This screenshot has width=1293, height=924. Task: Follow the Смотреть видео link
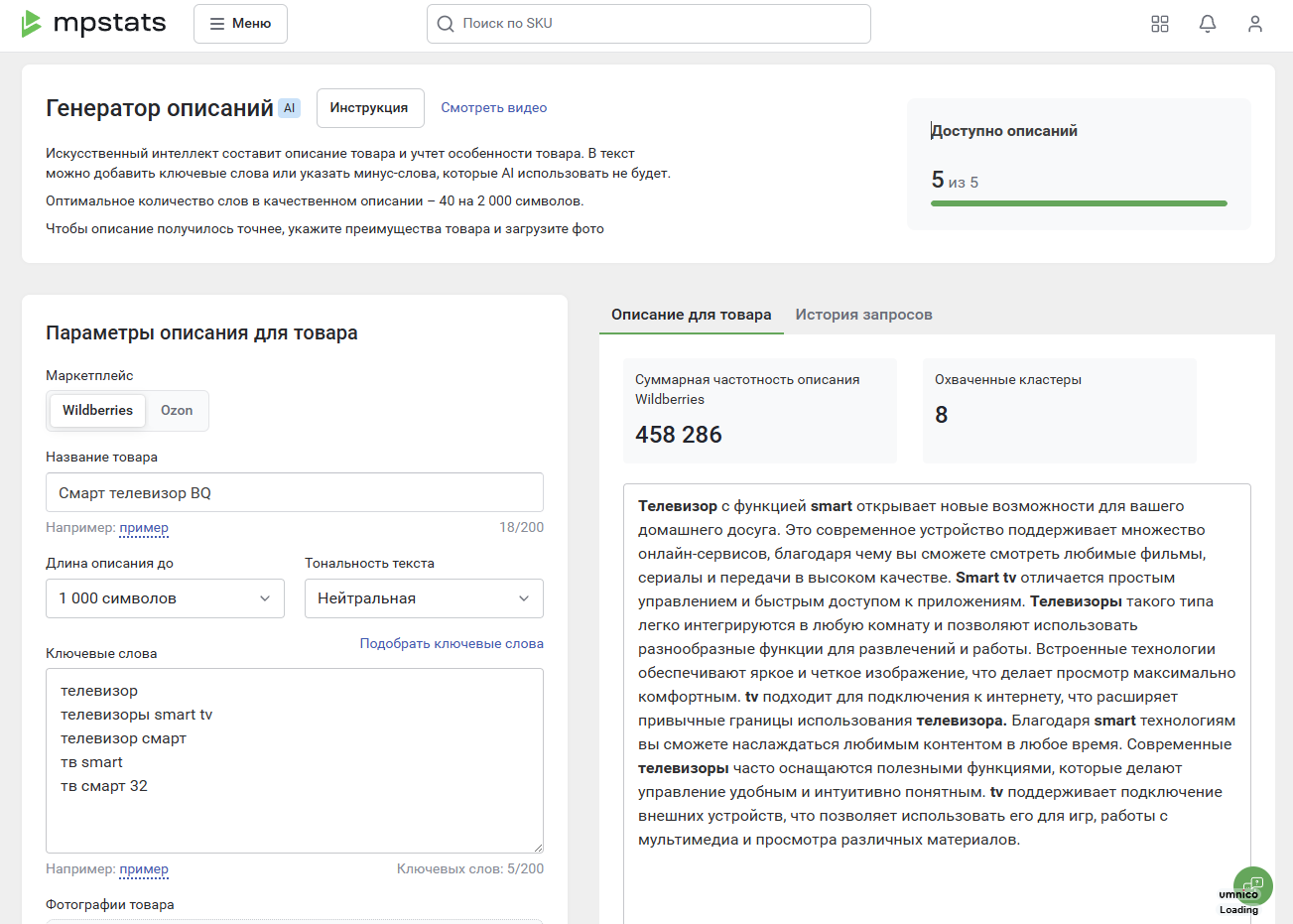494,108
